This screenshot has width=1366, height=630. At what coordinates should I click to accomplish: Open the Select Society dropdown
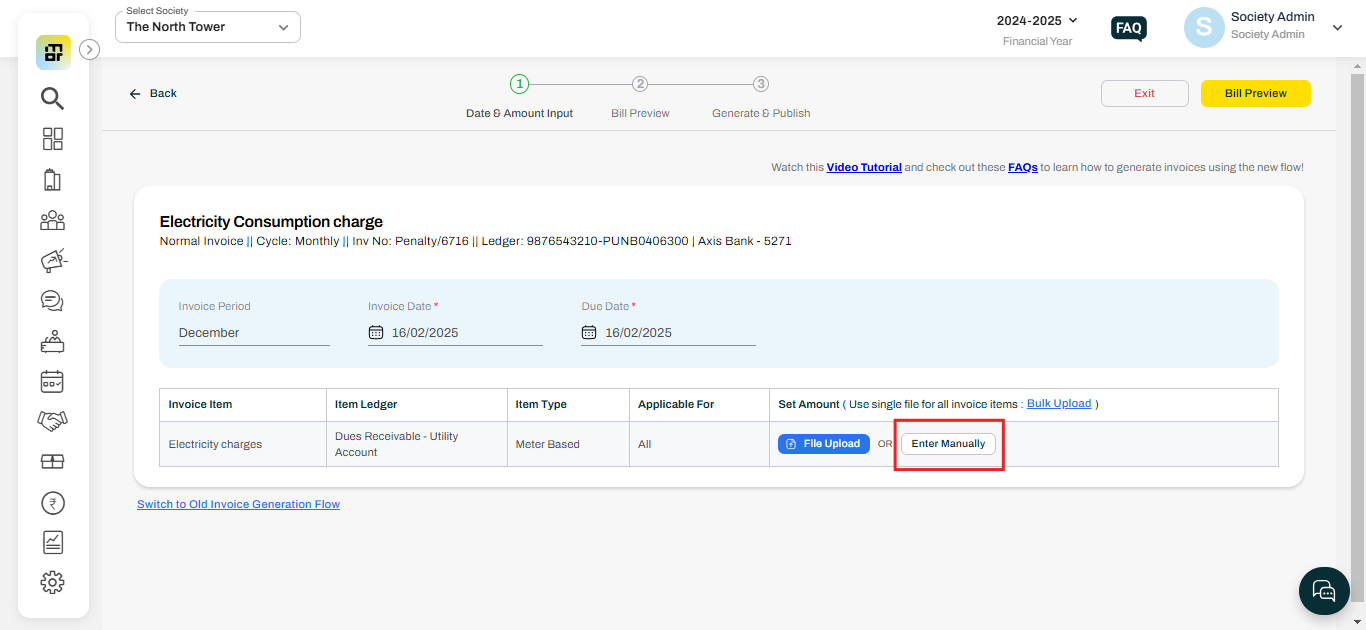[x=207, y=26]
